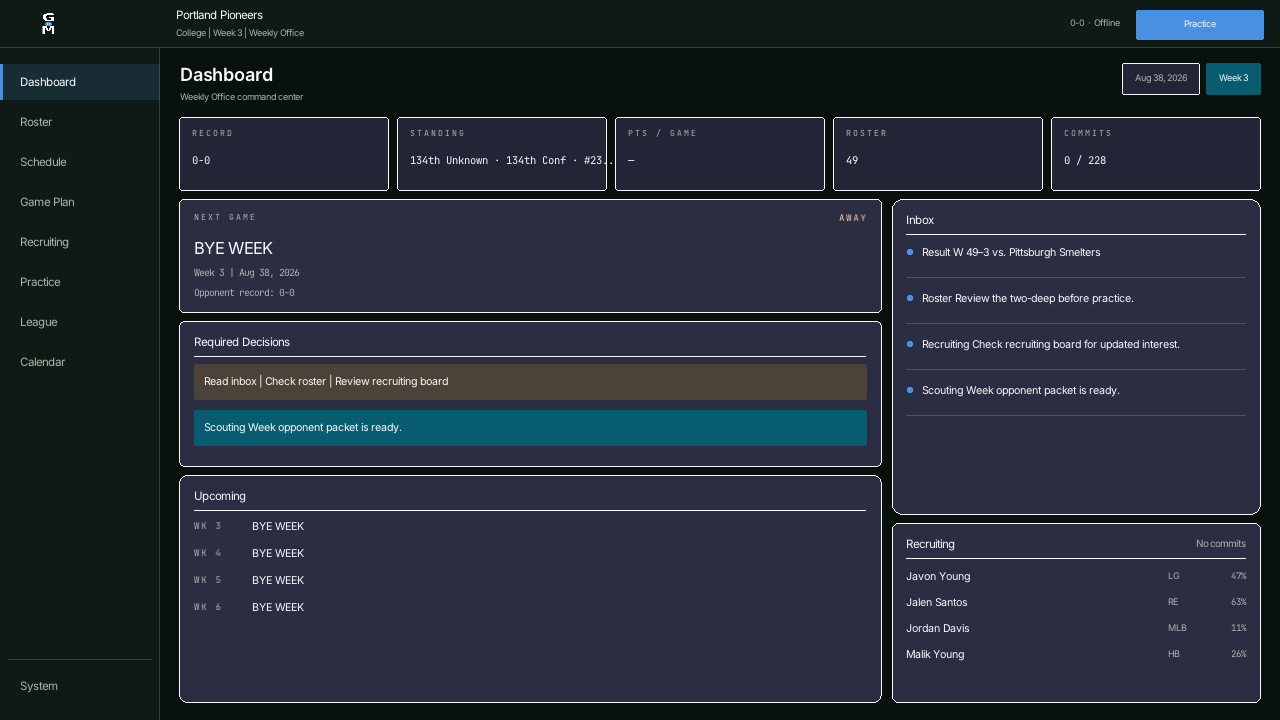
Task: Open the Pts / Game card
Action: 720,154
